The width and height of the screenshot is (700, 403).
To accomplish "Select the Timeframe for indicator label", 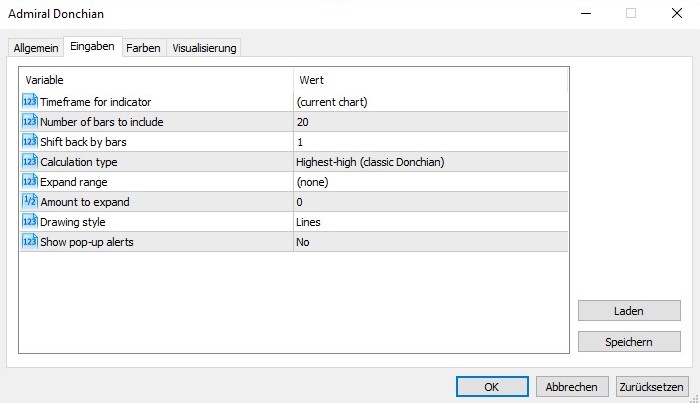I will [96, 102].
